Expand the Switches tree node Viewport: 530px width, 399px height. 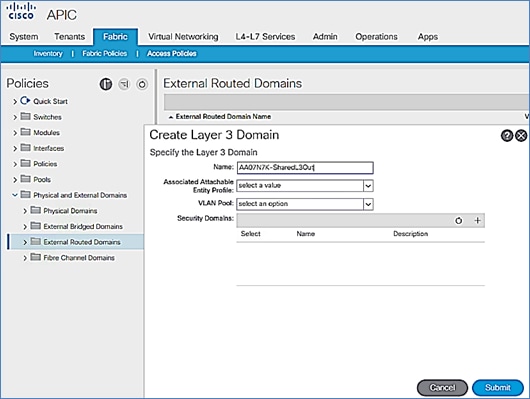coord(15,117)
